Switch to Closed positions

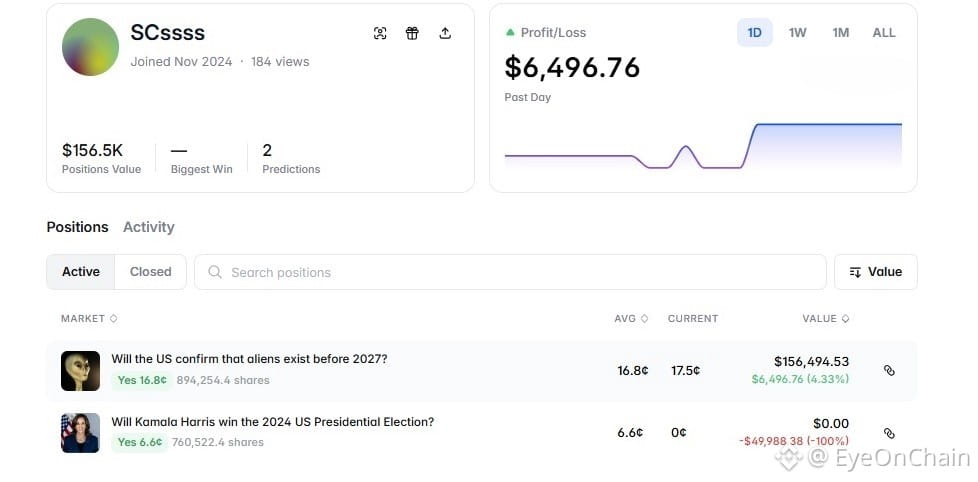[151, 272]
